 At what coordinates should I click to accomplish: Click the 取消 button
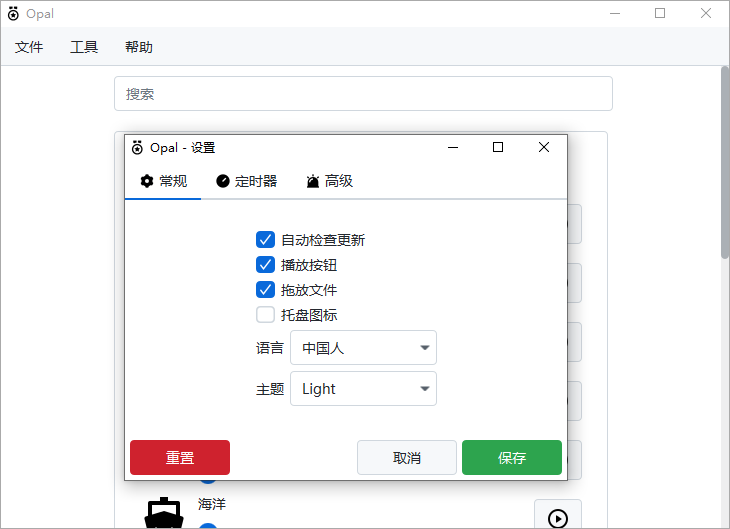click(406, 458)
